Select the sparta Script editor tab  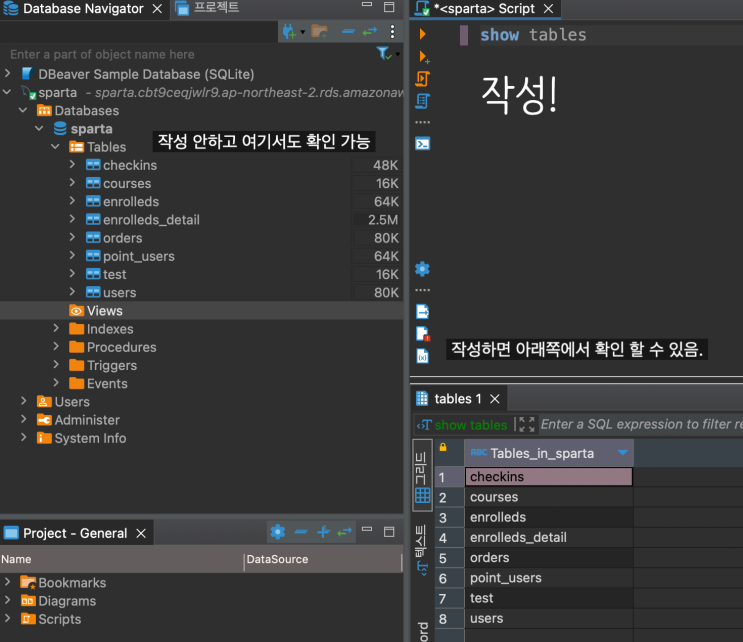[x=484, y=9]
